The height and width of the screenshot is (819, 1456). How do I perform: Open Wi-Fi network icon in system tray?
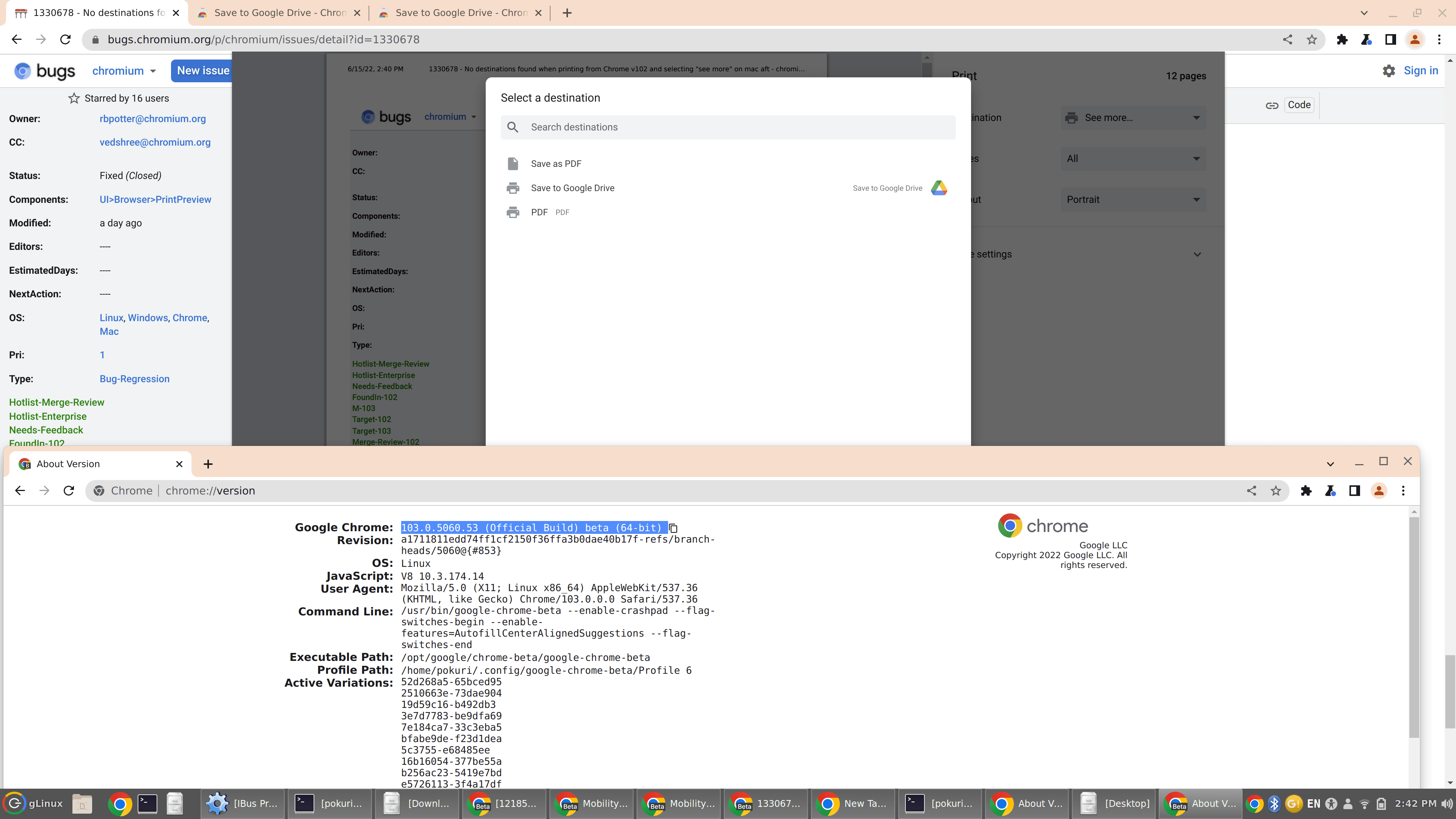coord(1365,803)
